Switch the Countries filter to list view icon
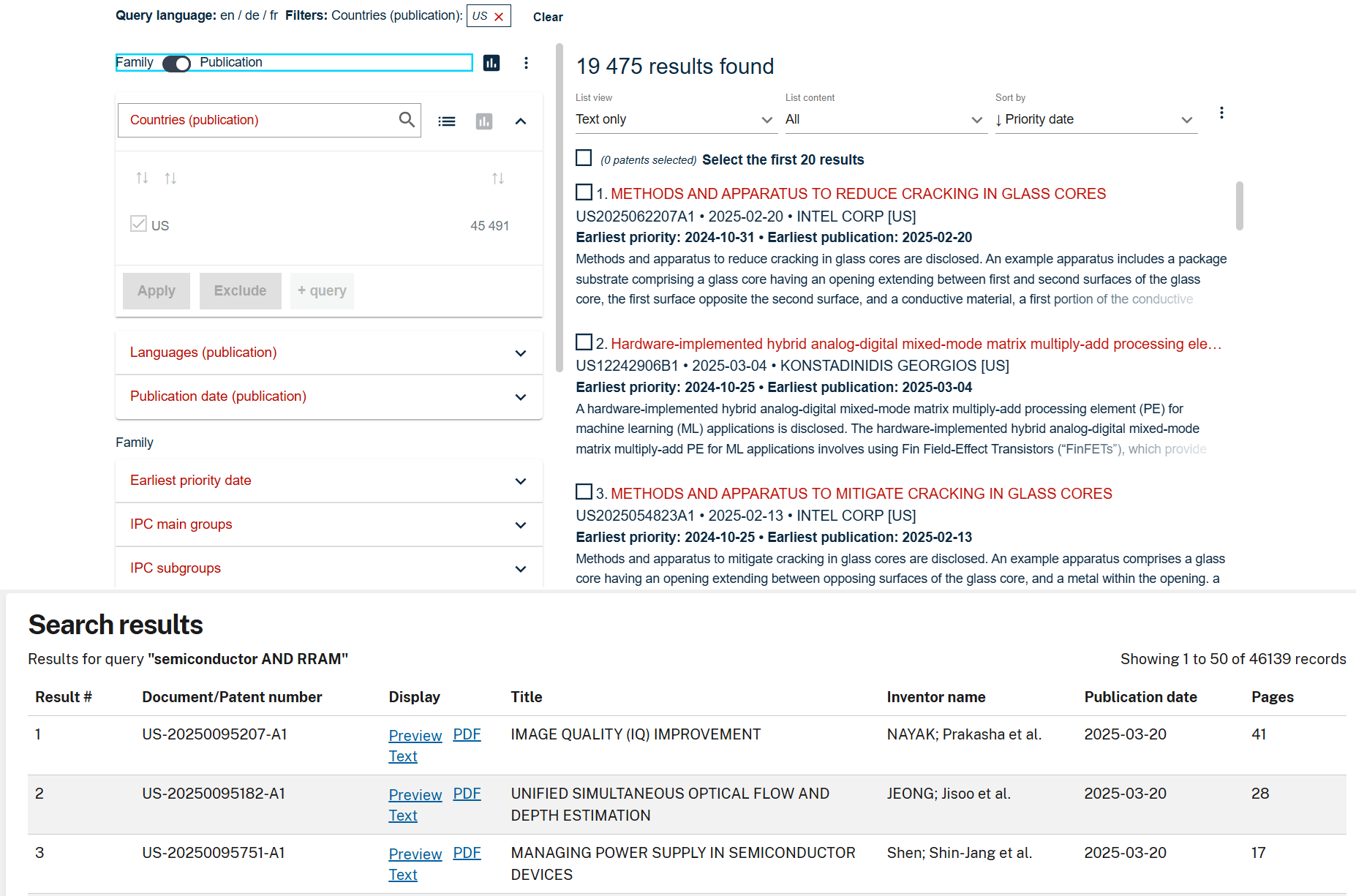Screen dimensions: 1356x896 pyautogui.click(x=447, y=121)
